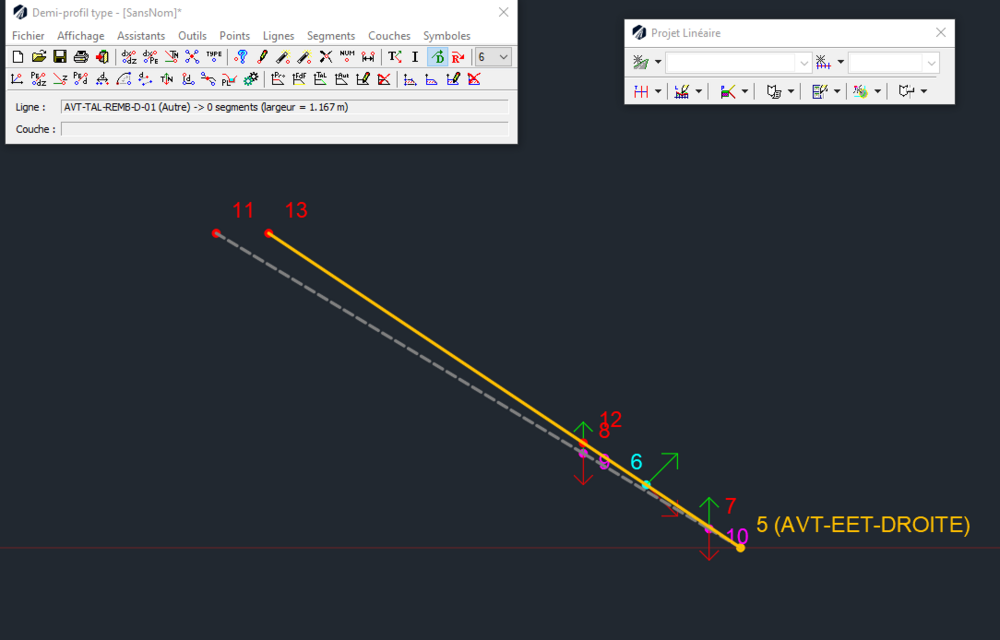Viewport: 1000px width, 640px height.
Task: Click the delete layer blue hatch icon
Action: click(474, 79)
